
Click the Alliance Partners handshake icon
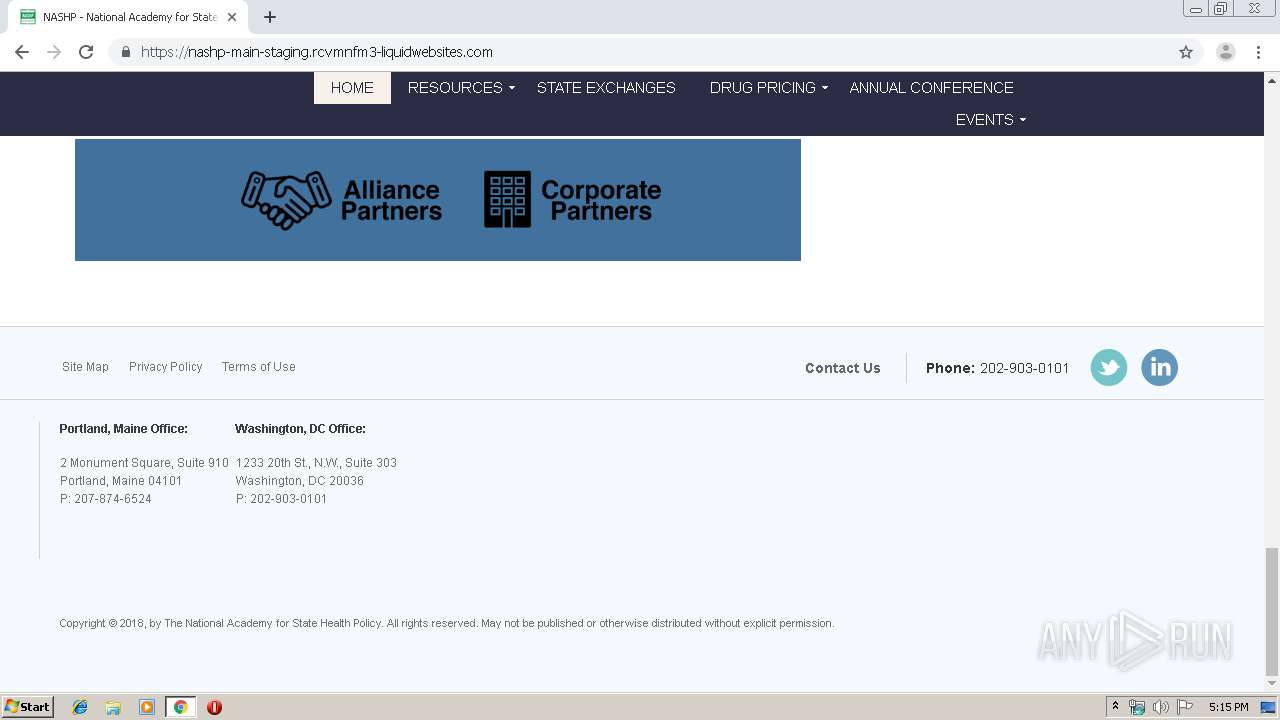coord(286,200)
